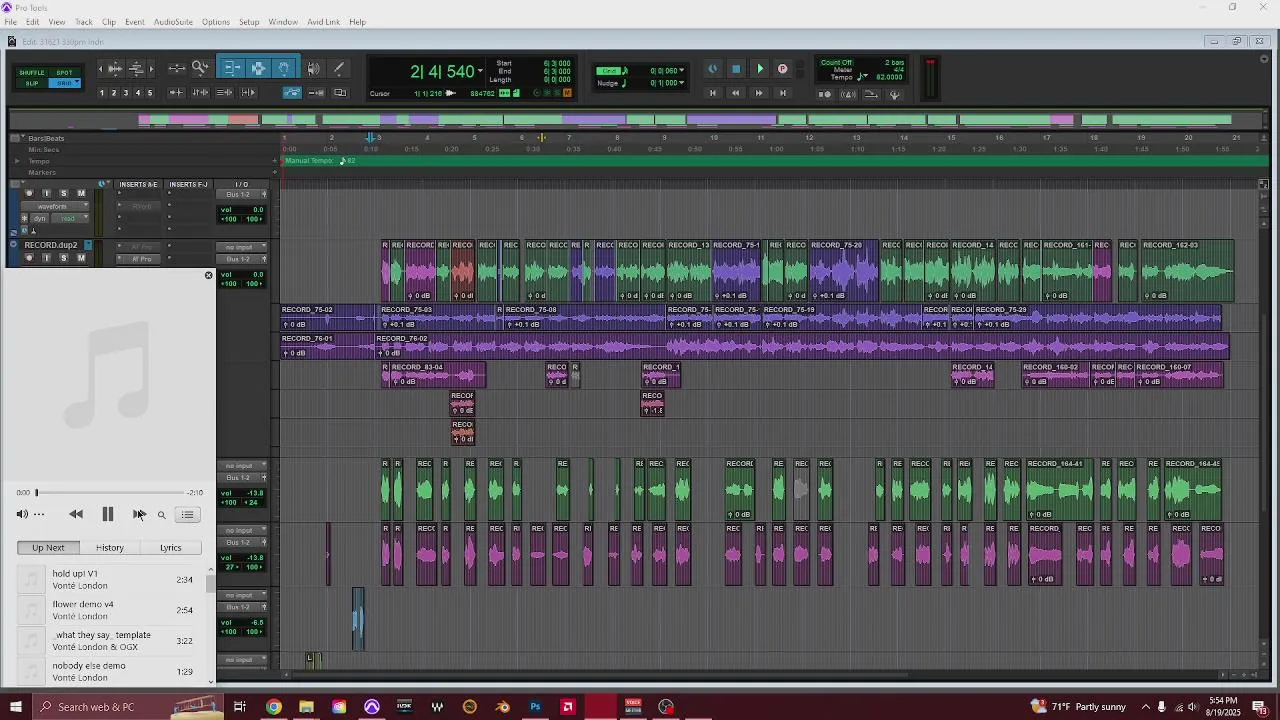The image size is (1280, 720).
Task: Open Windows Task View
Action: [x=240, y=707]
